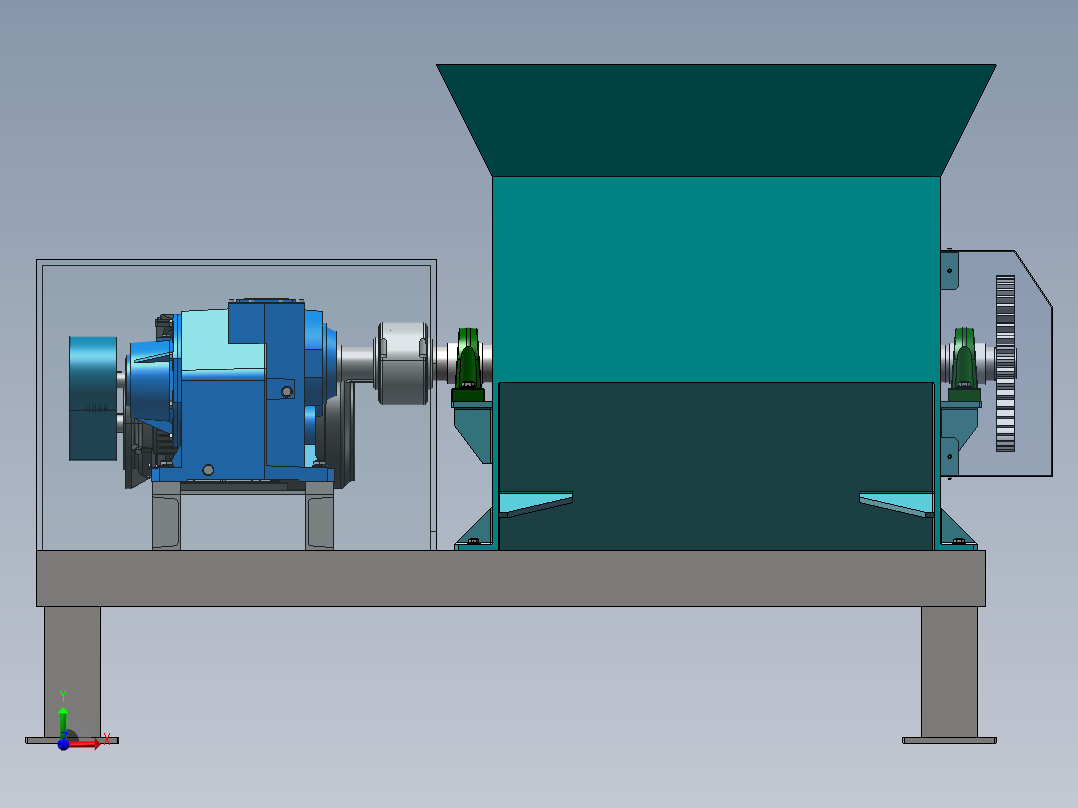This screenshot has height=808, width=1078.
Task: Select the gearbox mounting stand left leg
Action: pos(166,516)
